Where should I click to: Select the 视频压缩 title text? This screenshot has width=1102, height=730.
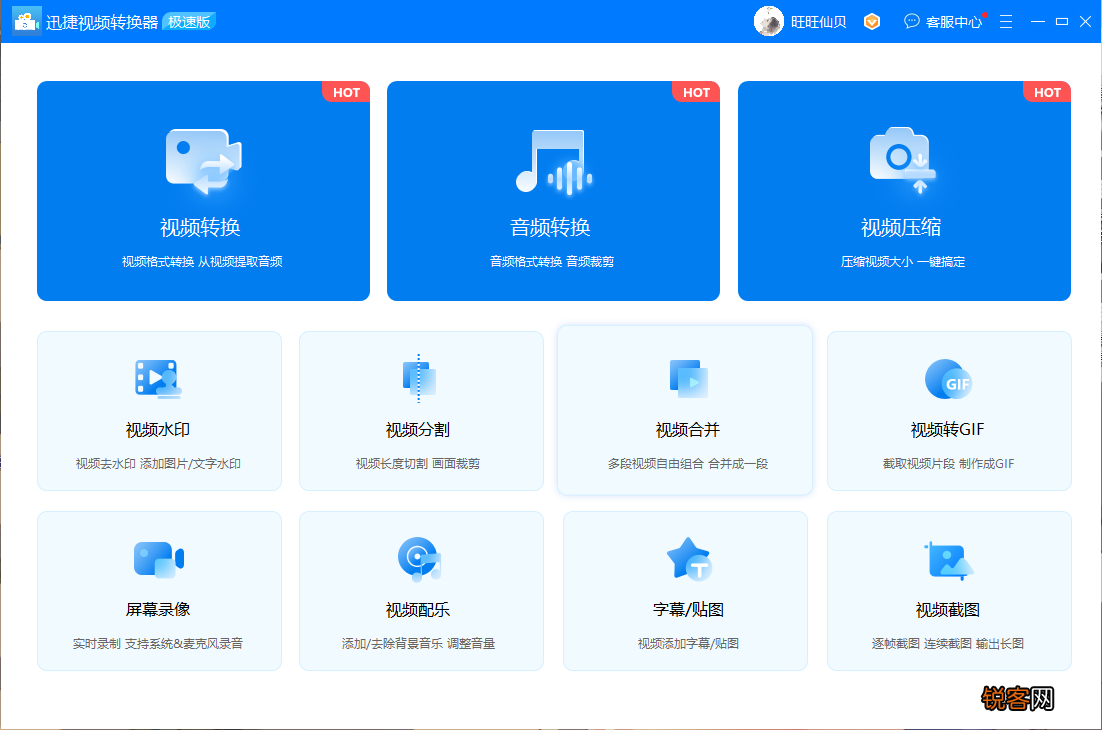point(901,227)
